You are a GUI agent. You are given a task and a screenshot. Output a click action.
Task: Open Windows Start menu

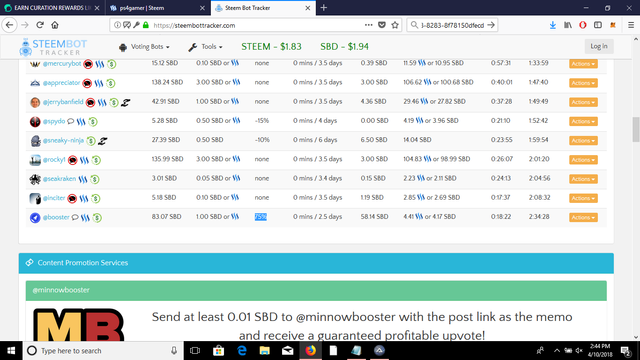(x=11, y=351)
